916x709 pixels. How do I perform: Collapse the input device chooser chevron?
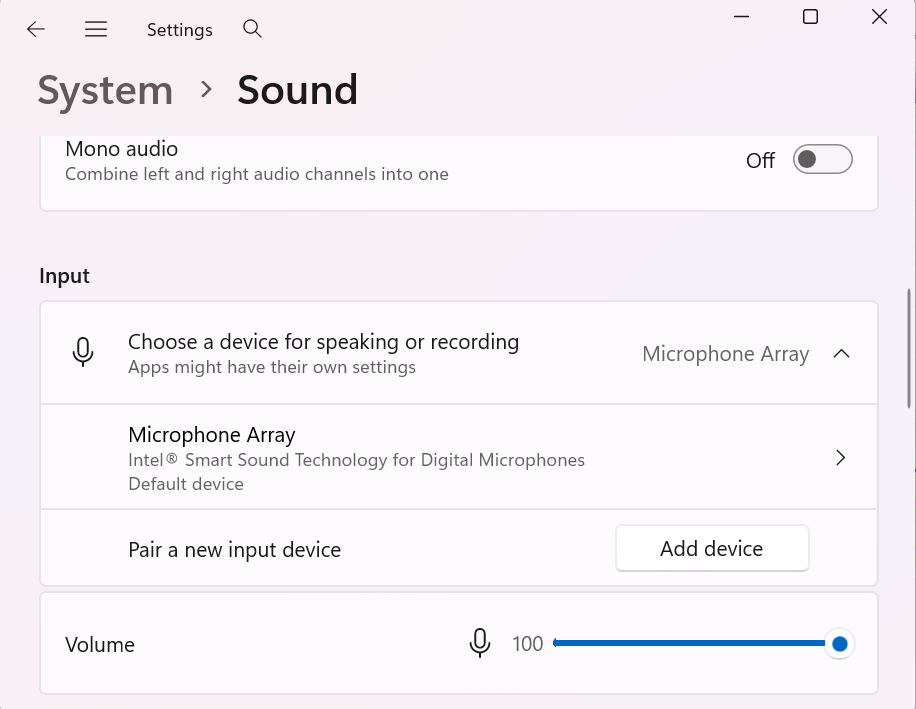coord(841,353)
